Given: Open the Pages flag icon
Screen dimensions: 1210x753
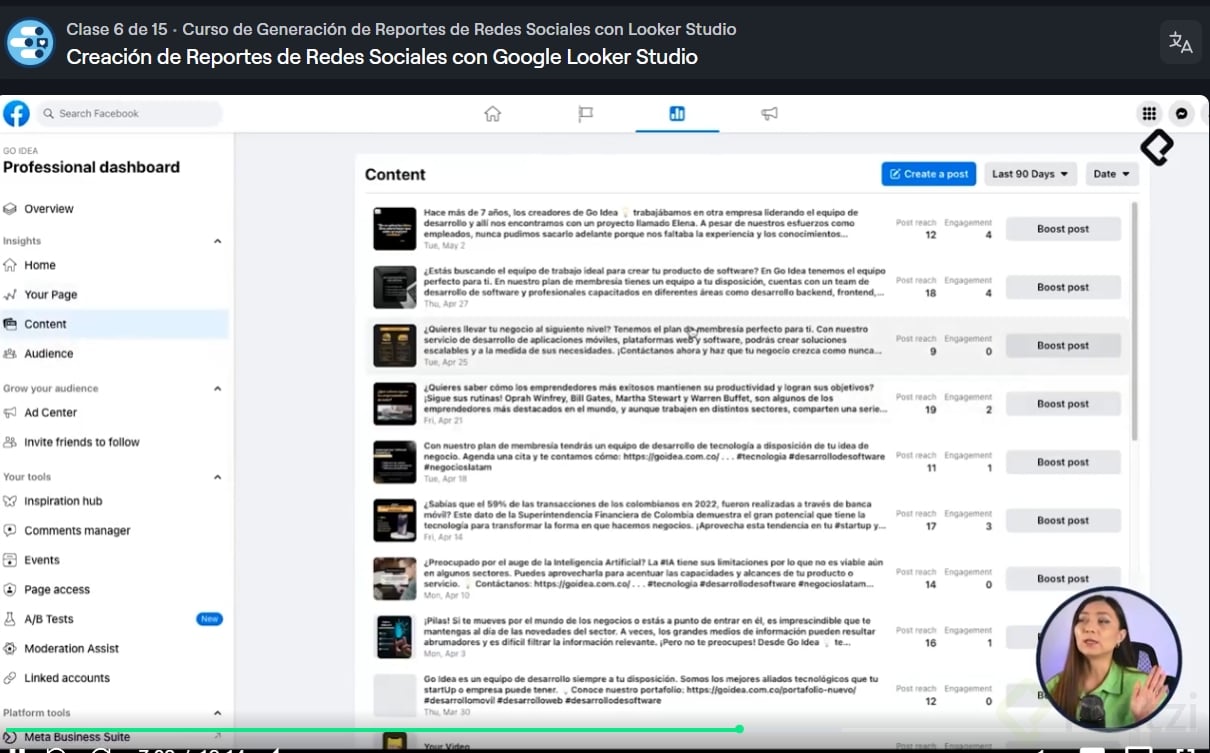Looking at the screenshot, I should (x=586, y=114).
